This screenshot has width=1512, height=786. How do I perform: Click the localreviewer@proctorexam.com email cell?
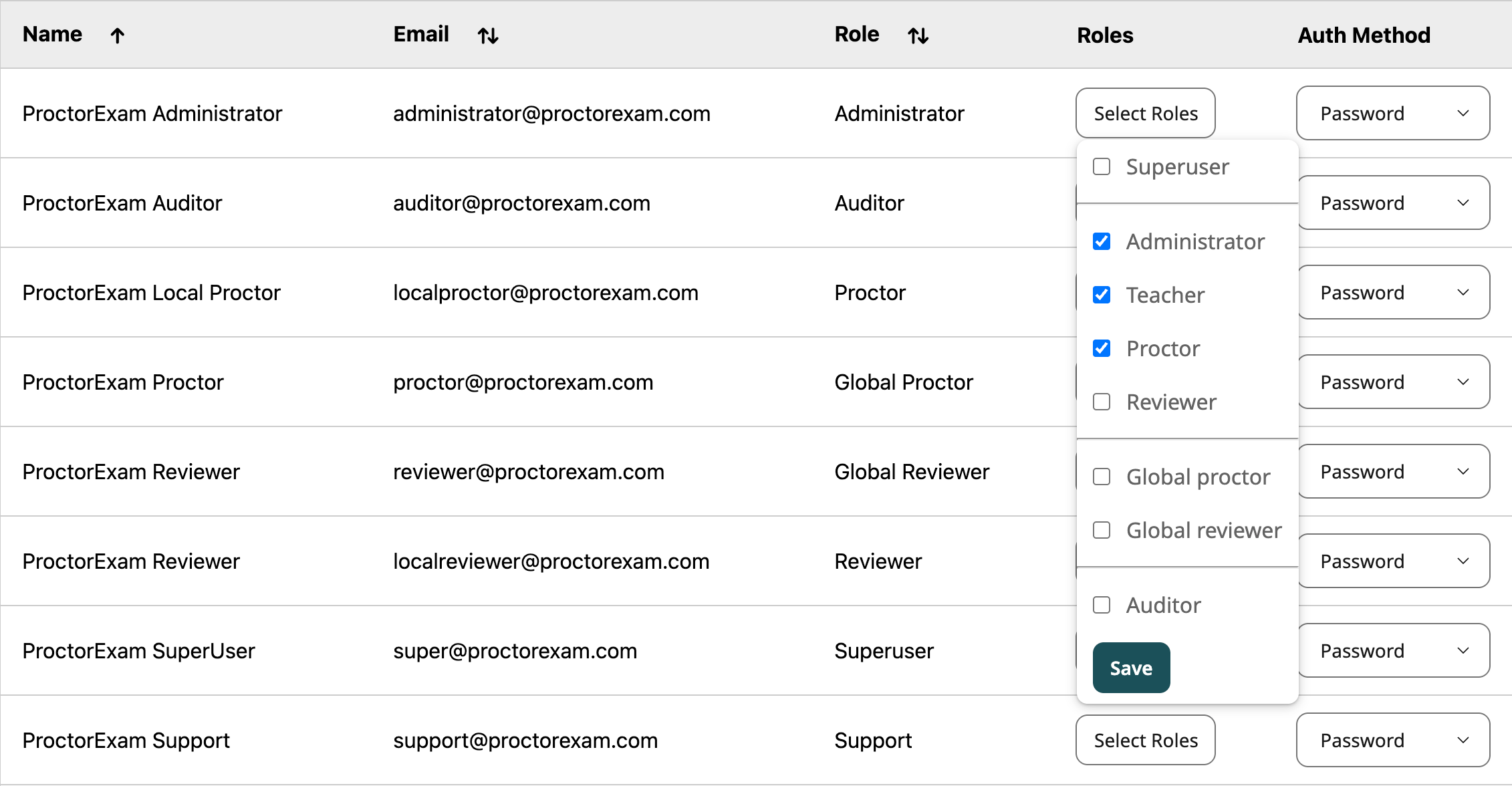click(551, 561)
